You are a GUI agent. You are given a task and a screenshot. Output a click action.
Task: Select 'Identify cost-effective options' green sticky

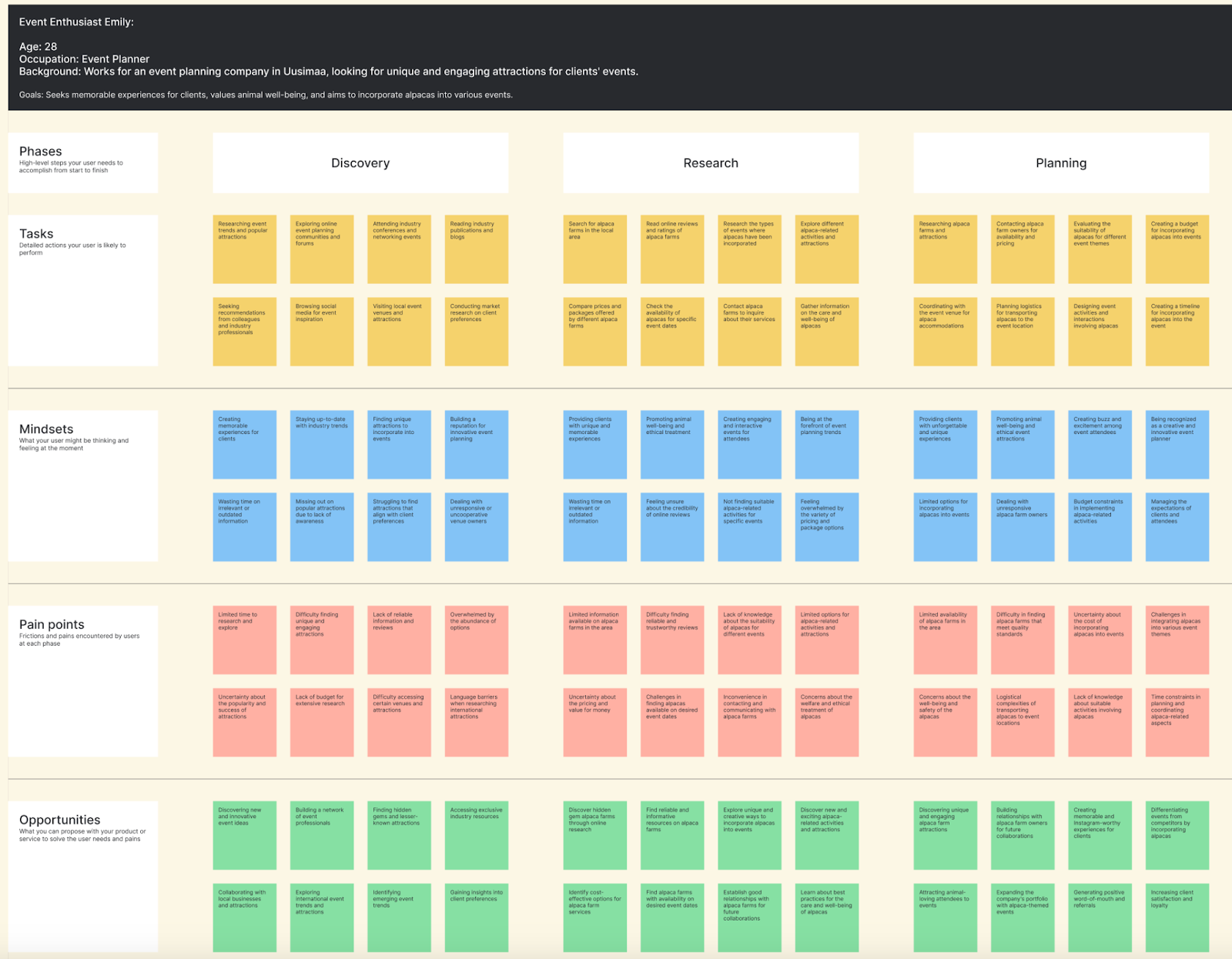click(595, 917)
